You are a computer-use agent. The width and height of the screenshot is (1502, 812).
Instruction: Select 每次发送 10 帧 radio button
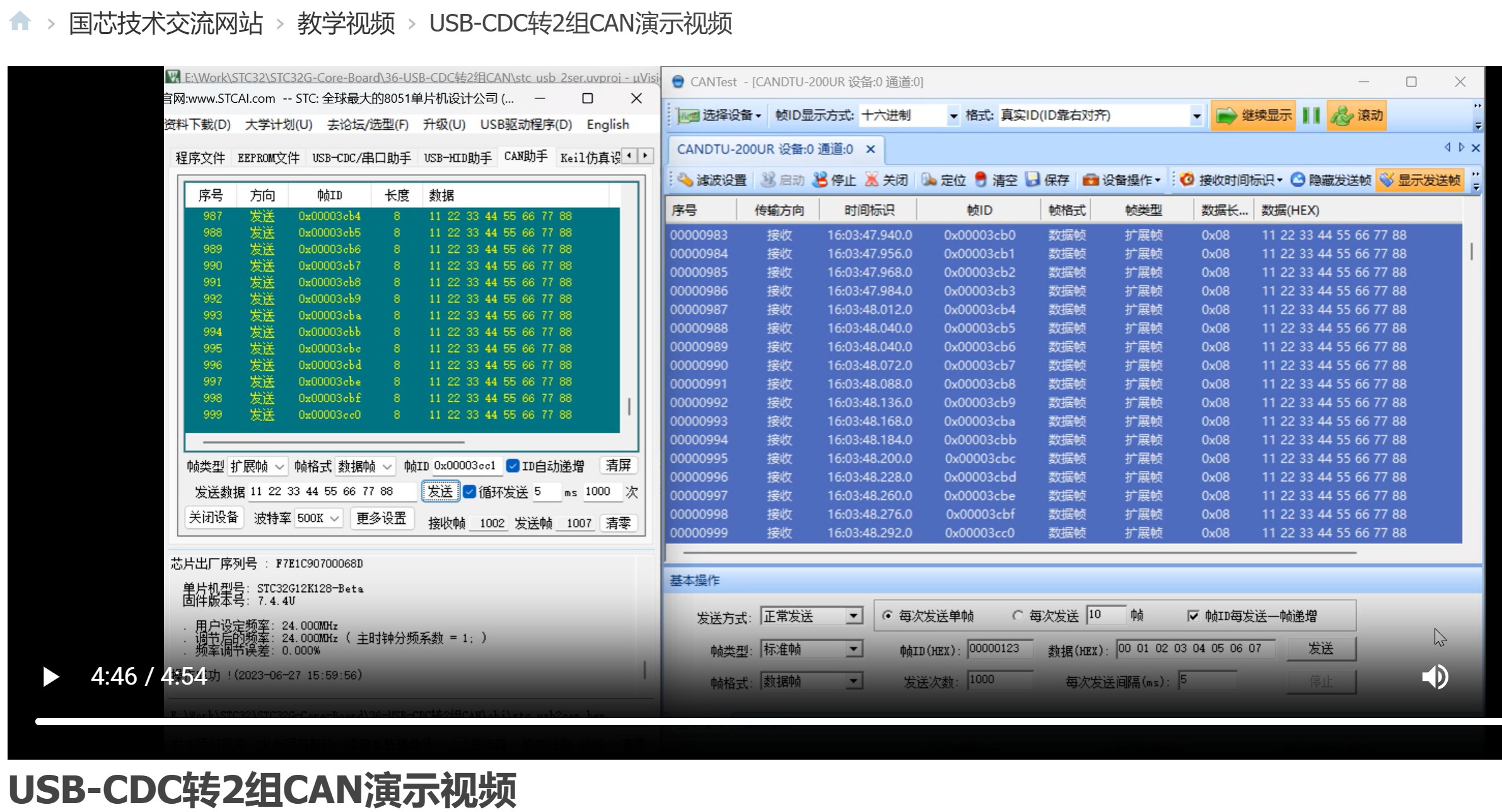1017,616
